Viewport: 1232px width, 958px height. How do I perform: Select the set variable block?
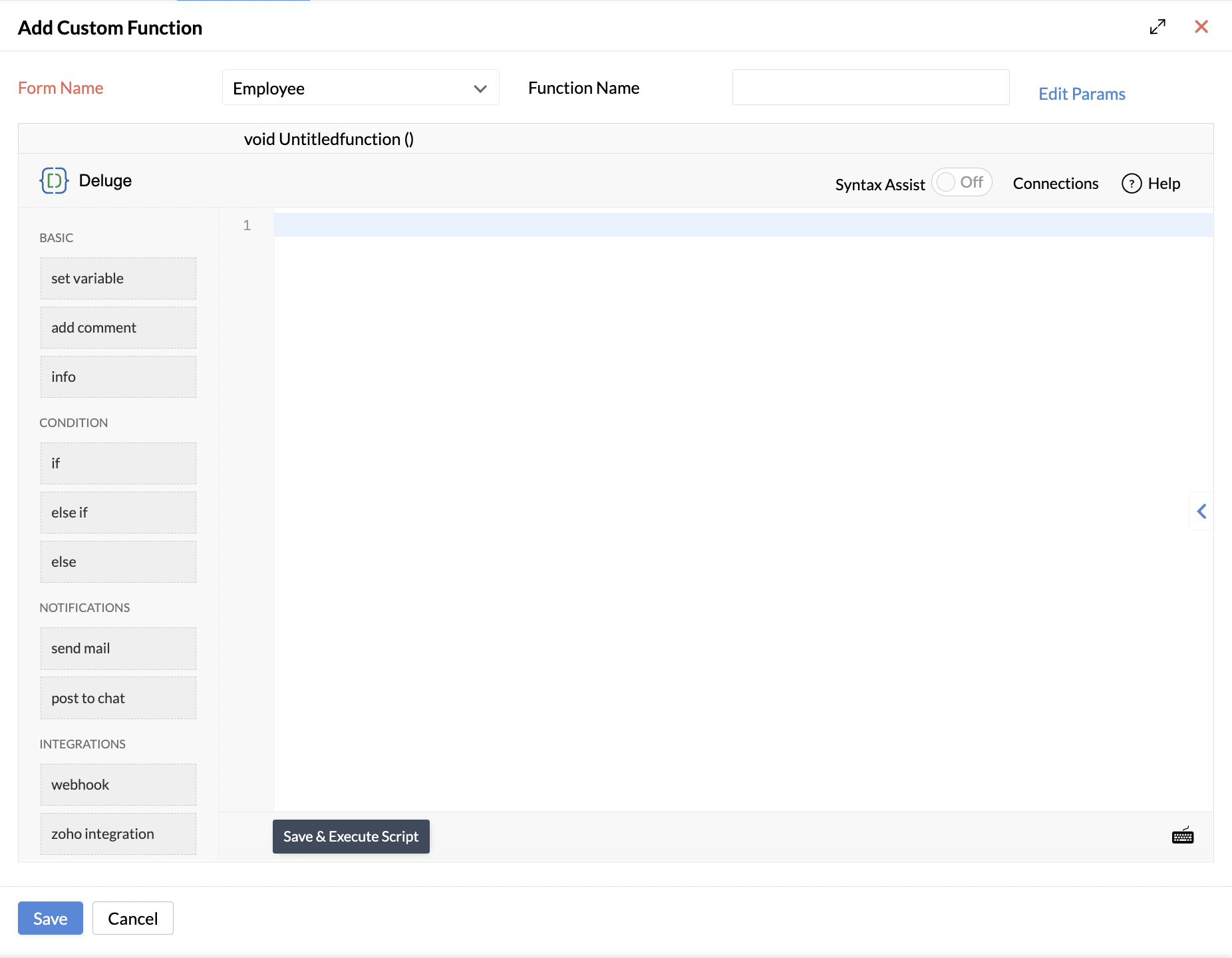[118, 279]
